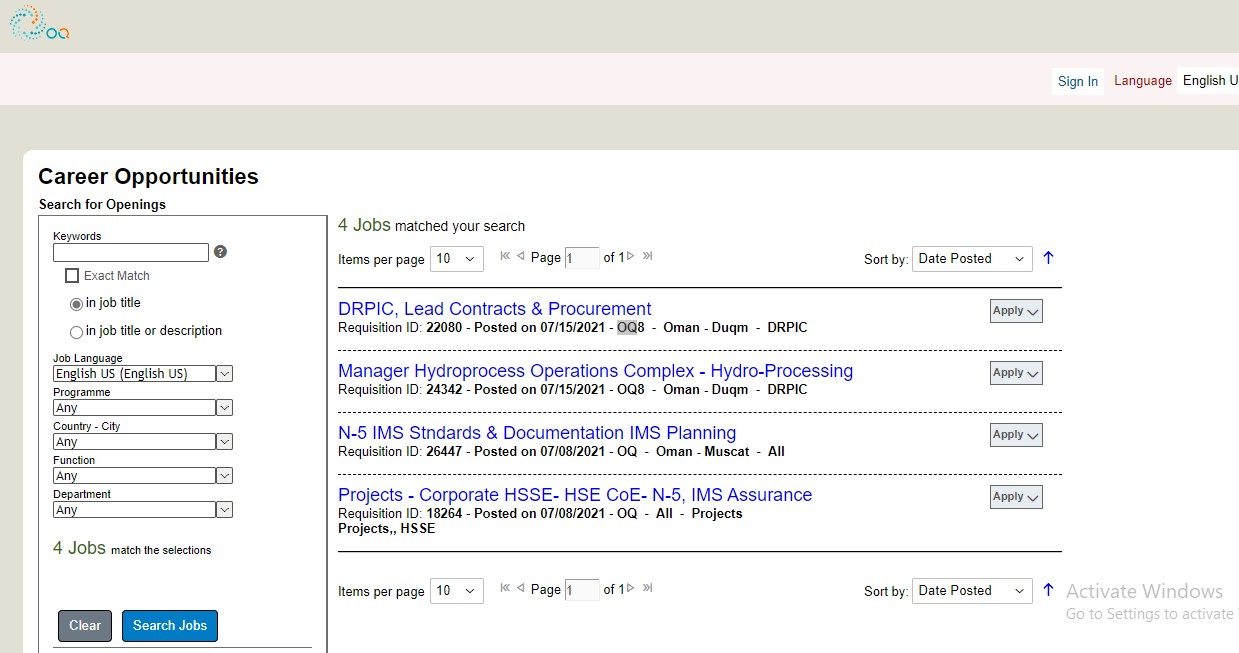Image resolution: width=1239 pixels, height=653 pixels.
Task: Select 'in job title or description' radio option
Action: click(x=76, y=332)
